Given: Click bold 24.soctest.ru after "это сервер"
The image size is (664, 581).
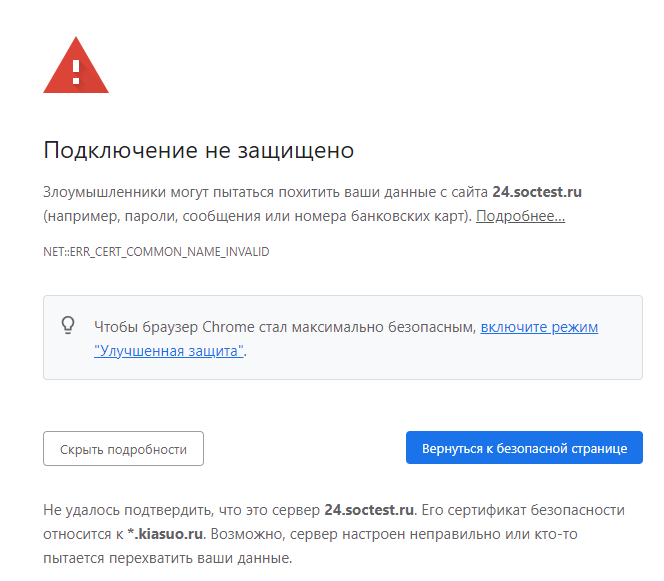Looking at the screenshot, I should pyautogui.click(x=369, y=510).
